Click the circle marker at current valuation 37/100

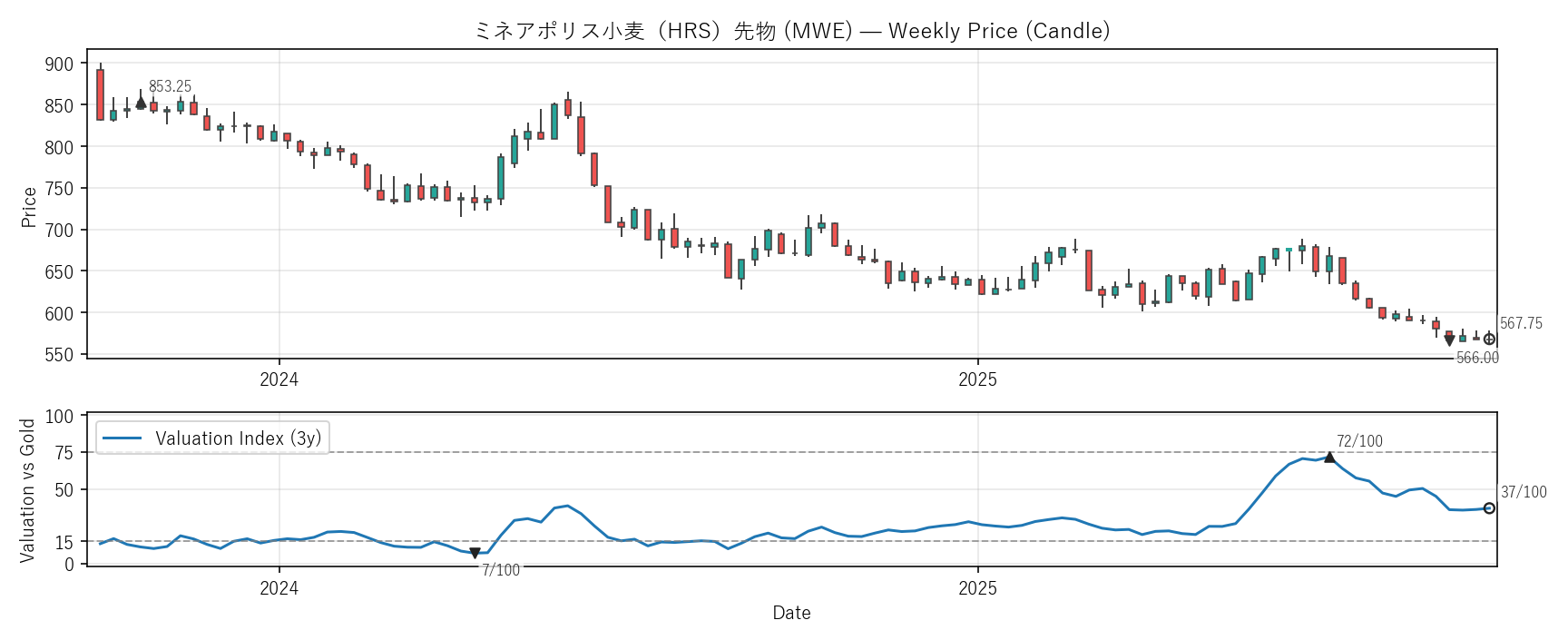pos(1489,508)
